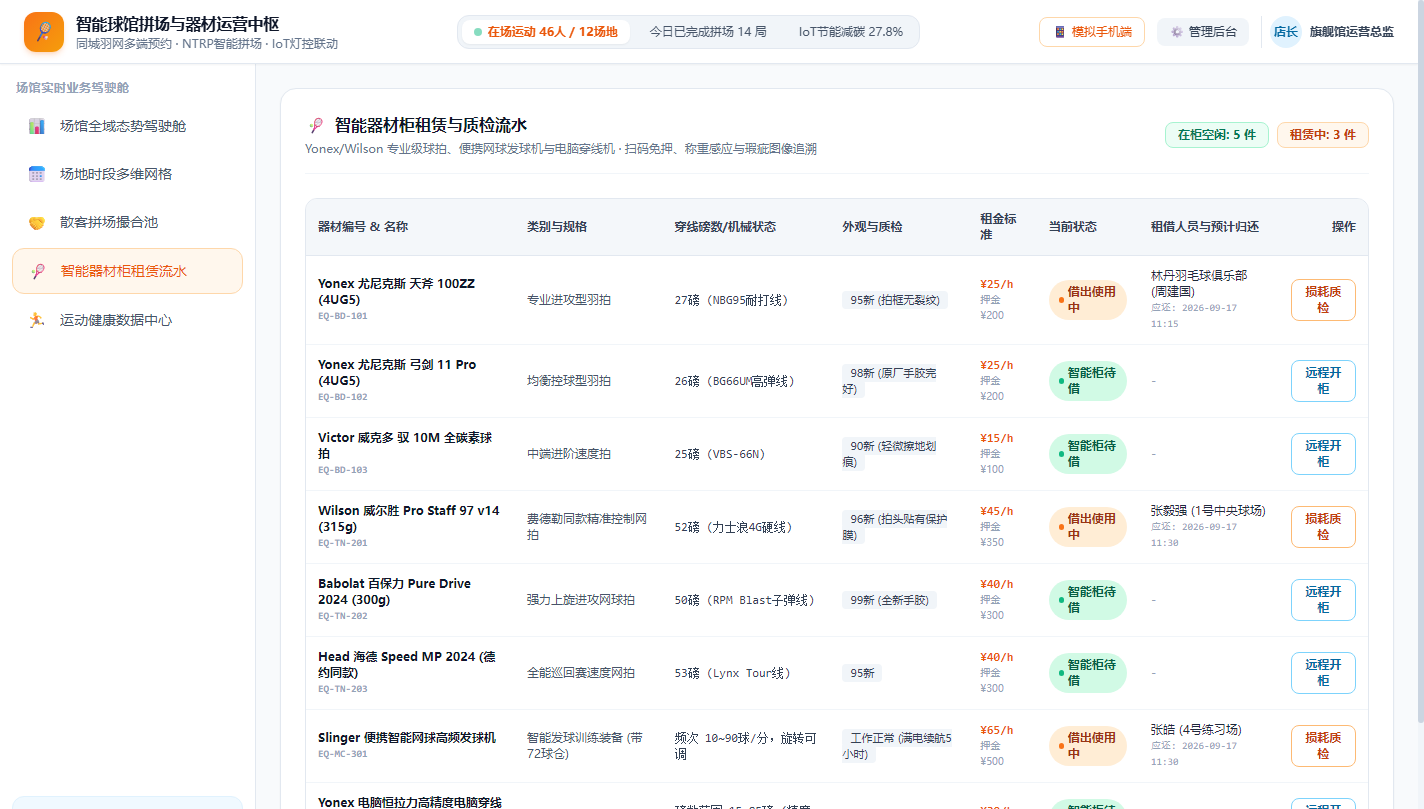Viewport: 1424px width, 809px height.
Task: Click the 借出使用中 status for EQ-BD-101
Action: click(x=1088, y=300)
